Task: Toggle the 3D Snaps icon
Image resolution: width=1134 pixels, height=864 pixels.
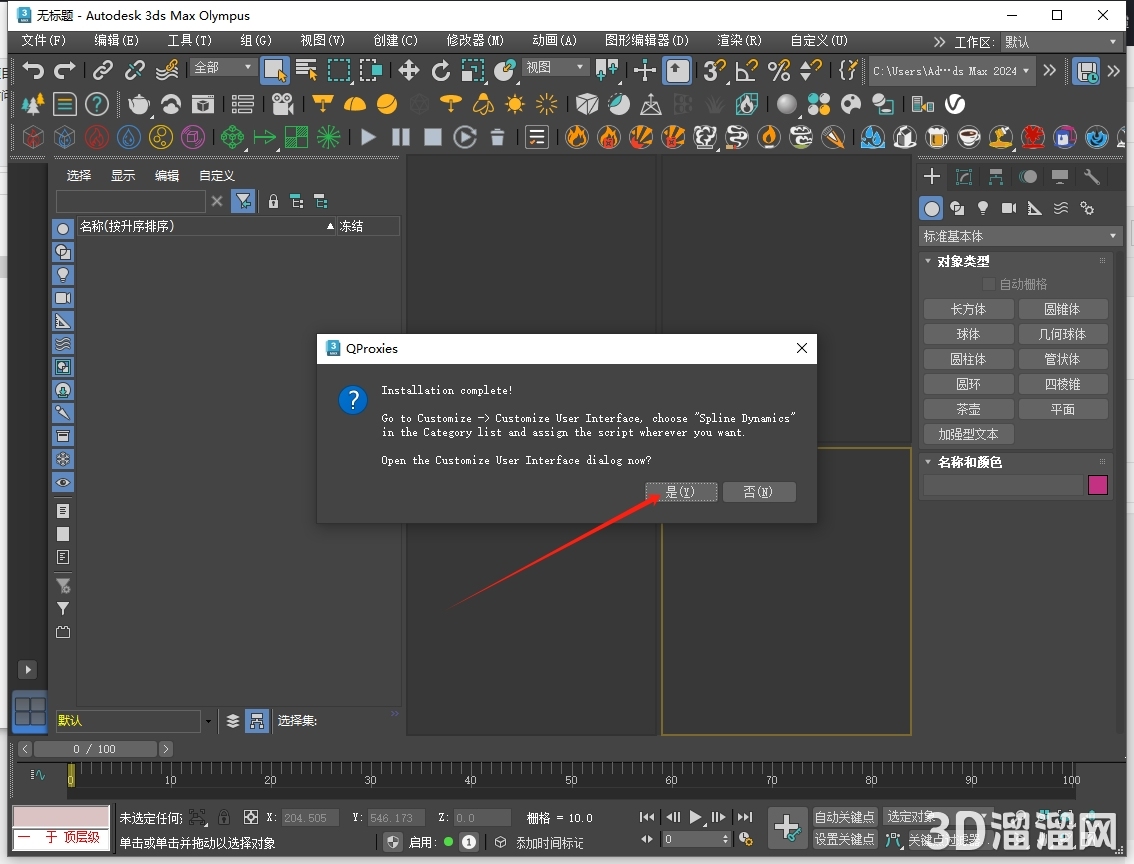Action: 714,71
